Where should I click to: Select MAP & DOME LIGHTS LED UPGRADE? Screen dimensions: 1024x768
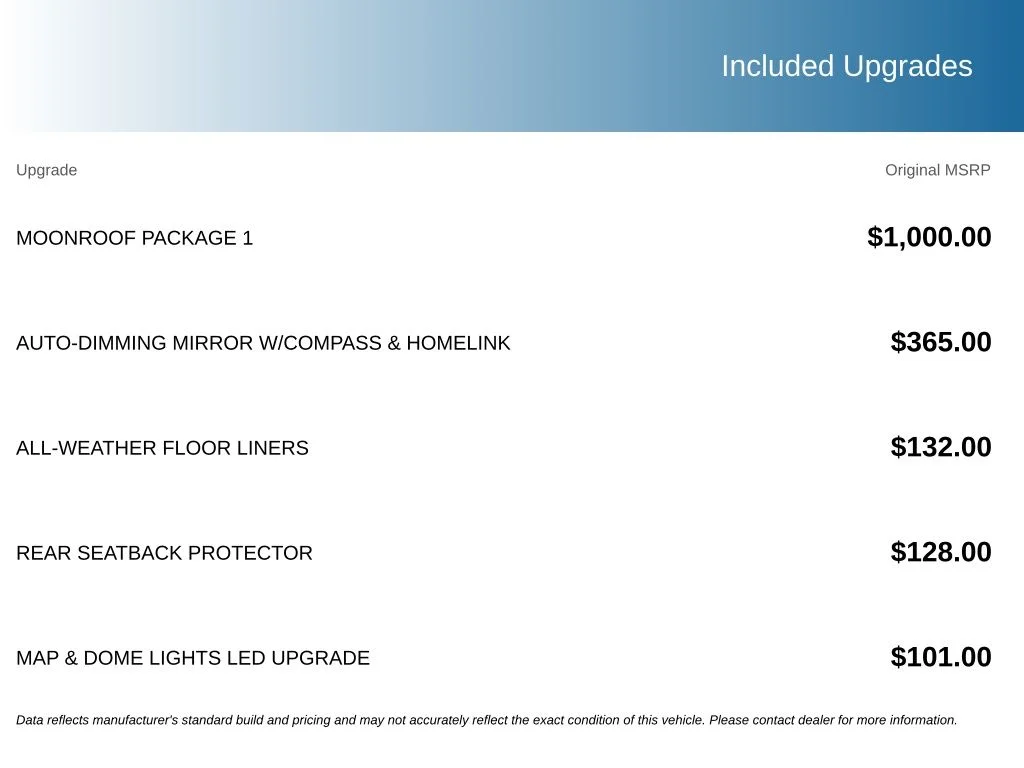click(193, 658)
